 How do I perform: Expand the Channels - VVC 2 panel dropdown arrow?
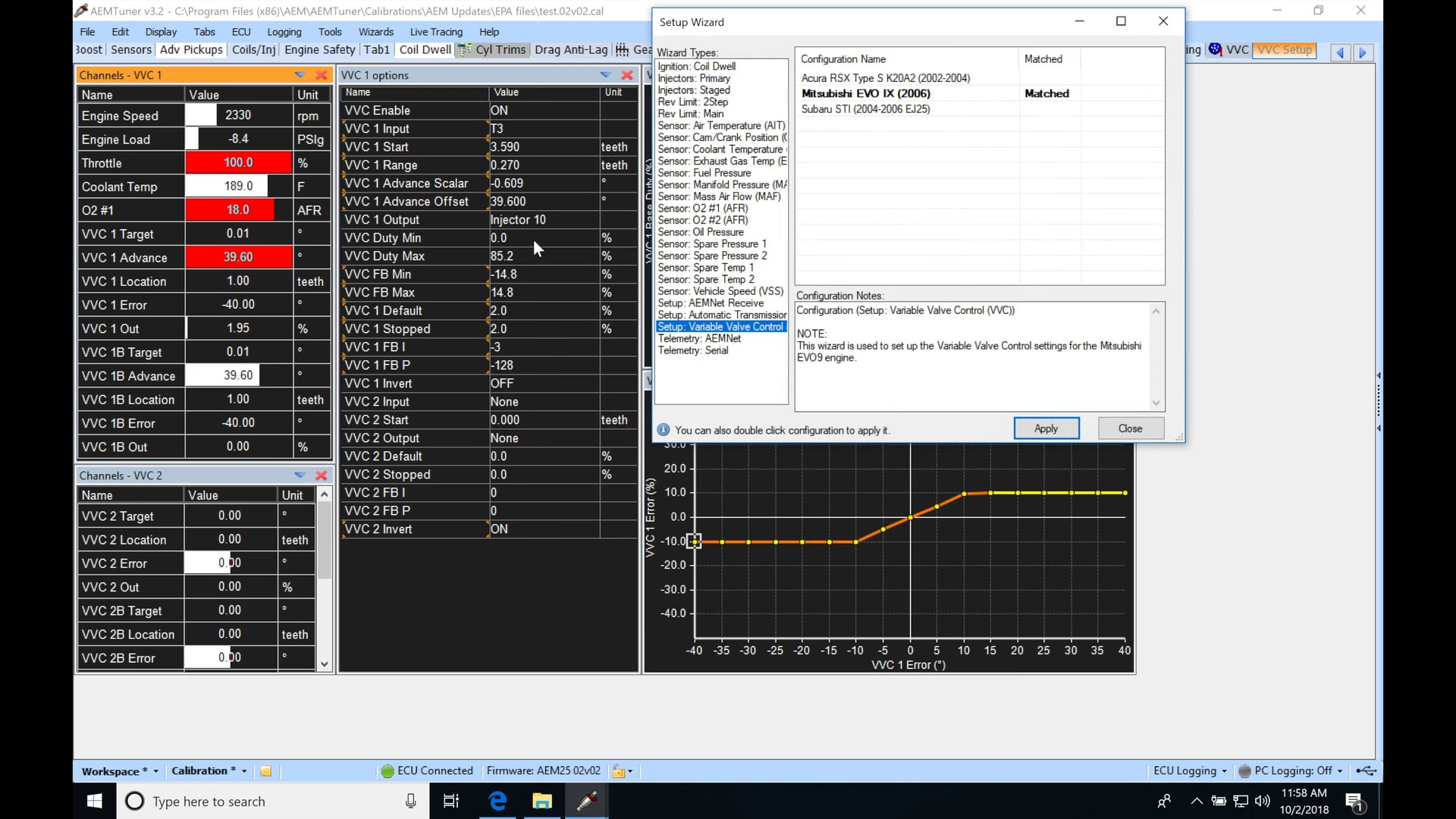click(300, 475)
